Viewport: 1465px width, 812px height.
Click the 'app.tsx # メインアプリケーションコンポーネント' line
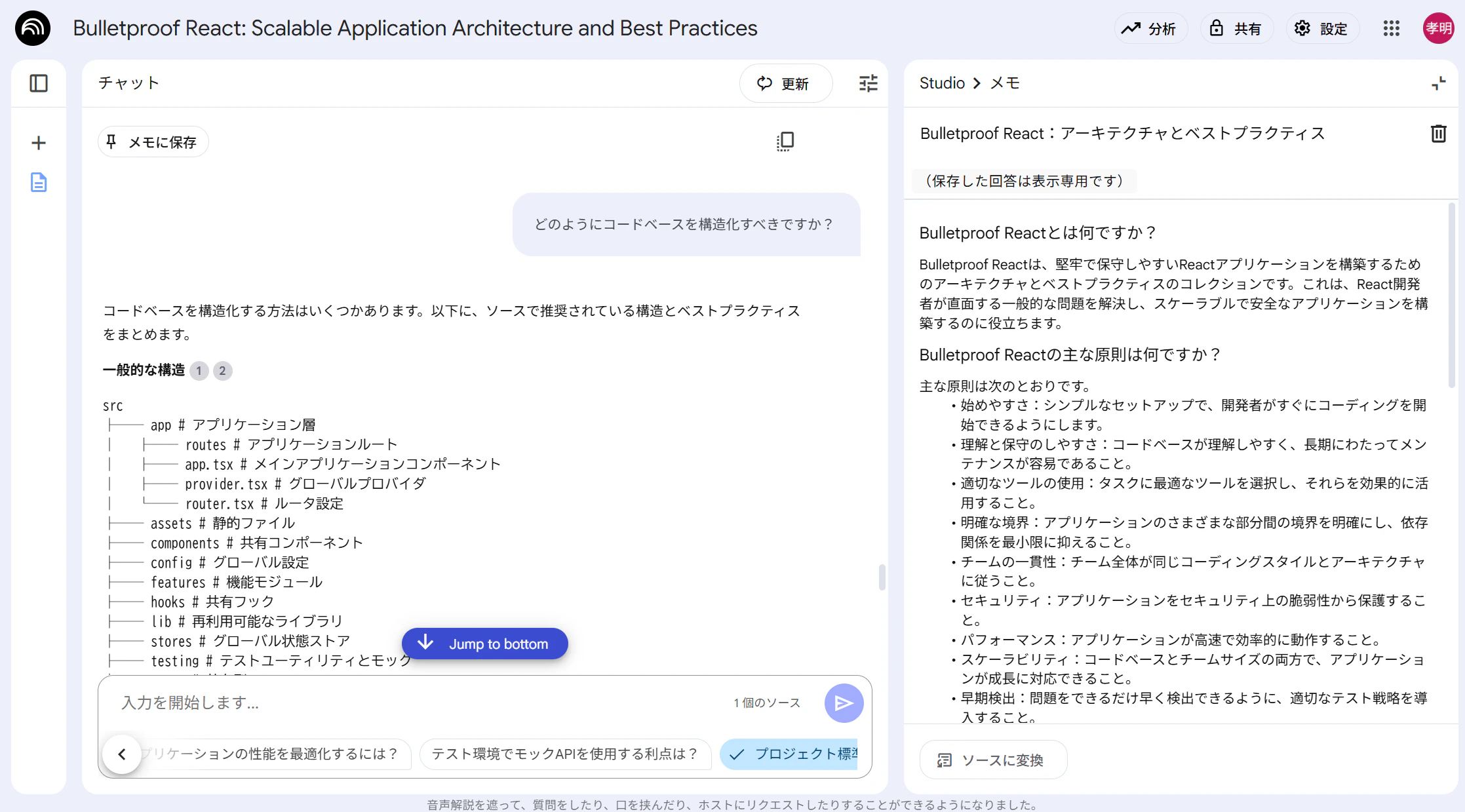point(343,465)
